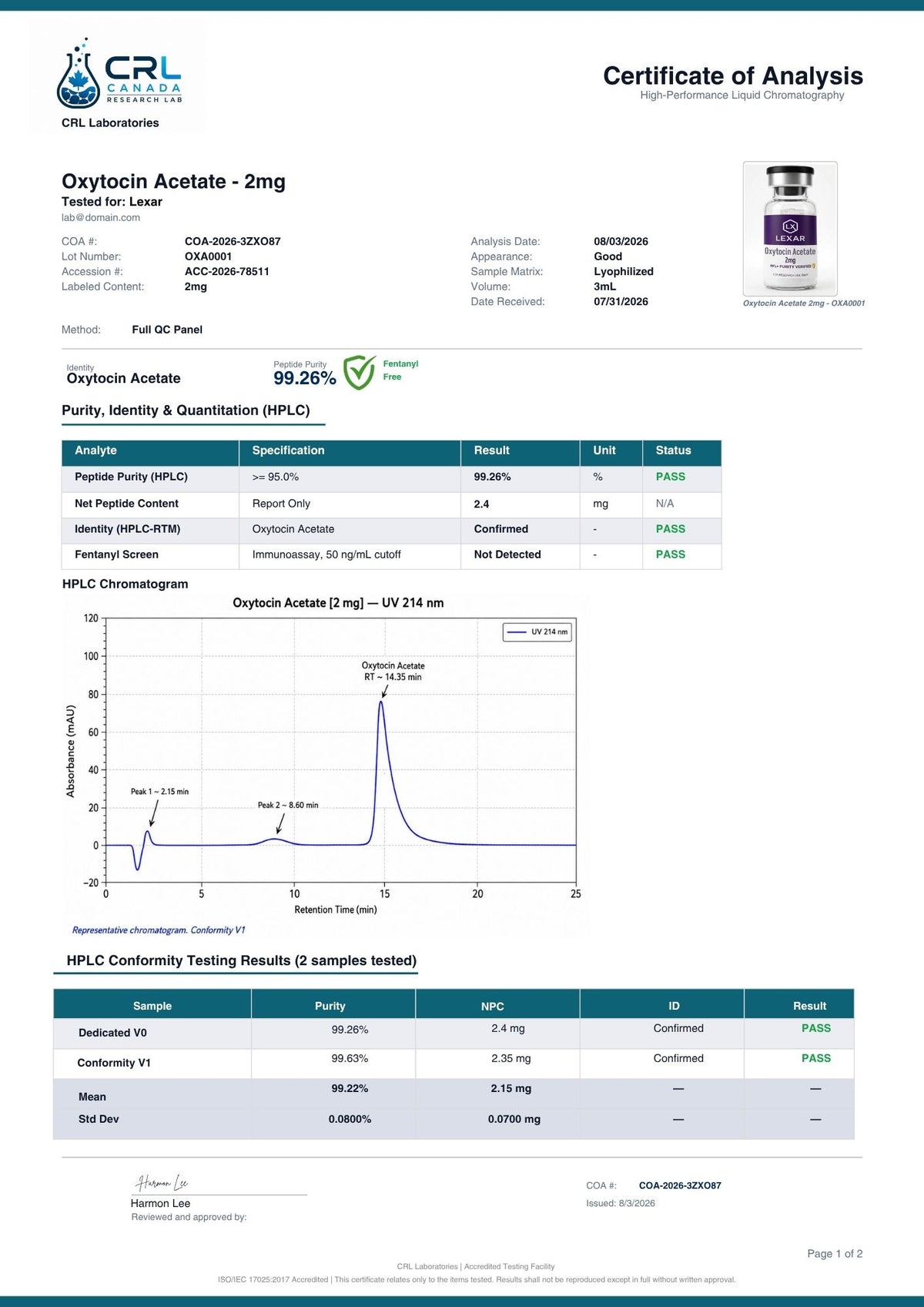Click the Page 1 of 2 indicator
This screenshot has height=1307, width=924.
(x=835, y=1254)
